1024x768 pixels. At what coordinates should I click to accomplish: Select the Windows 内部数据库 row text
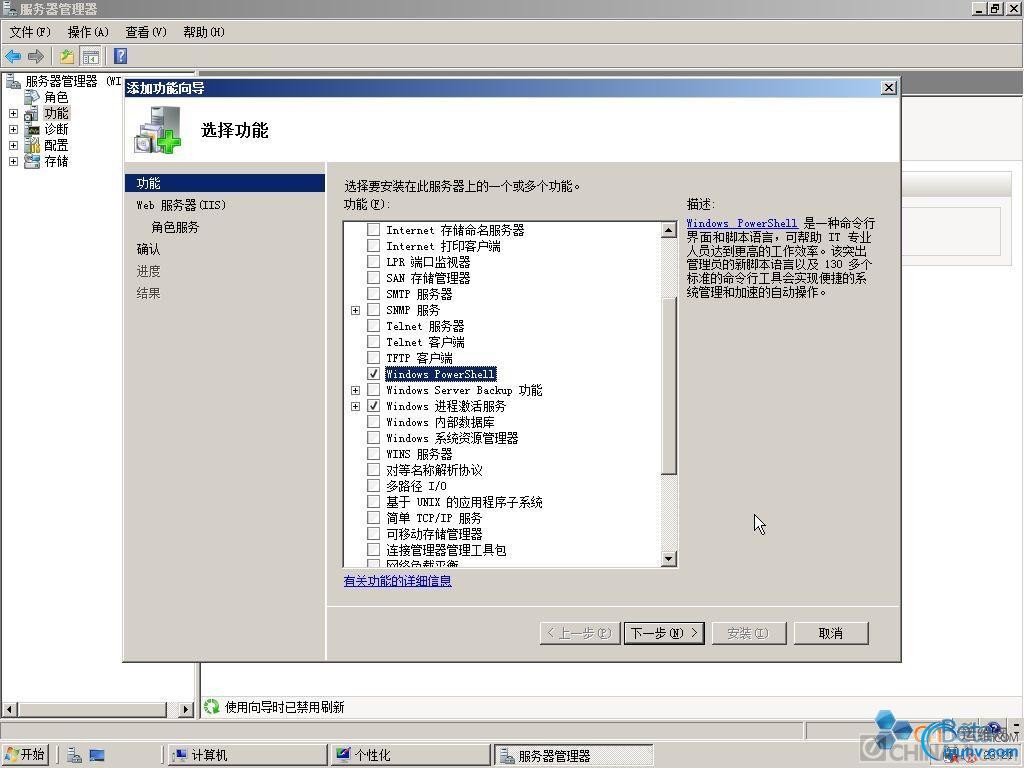(x=440, y=423)
